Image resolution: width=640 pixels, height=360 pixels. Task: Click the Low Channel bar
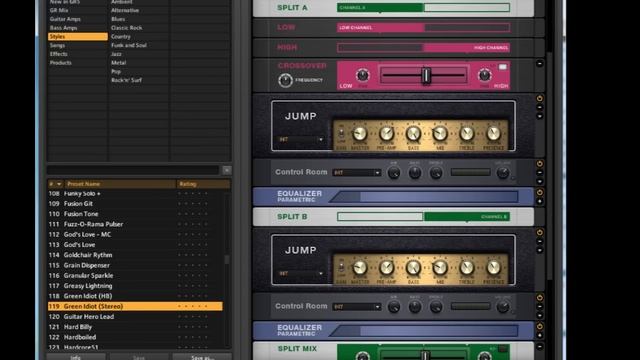(423, 28)
